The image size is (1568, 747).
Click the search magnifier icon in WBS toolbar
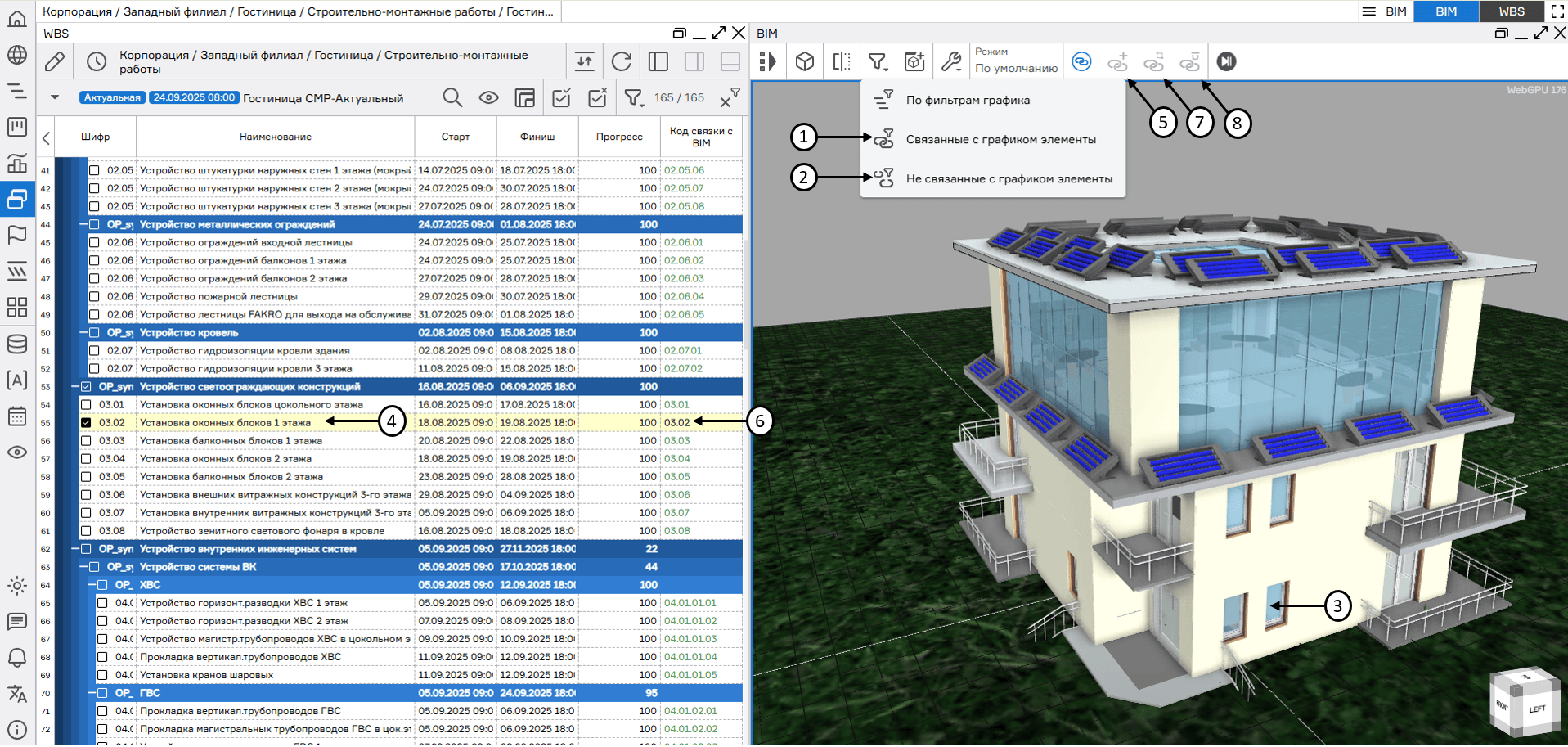(452, 98)
